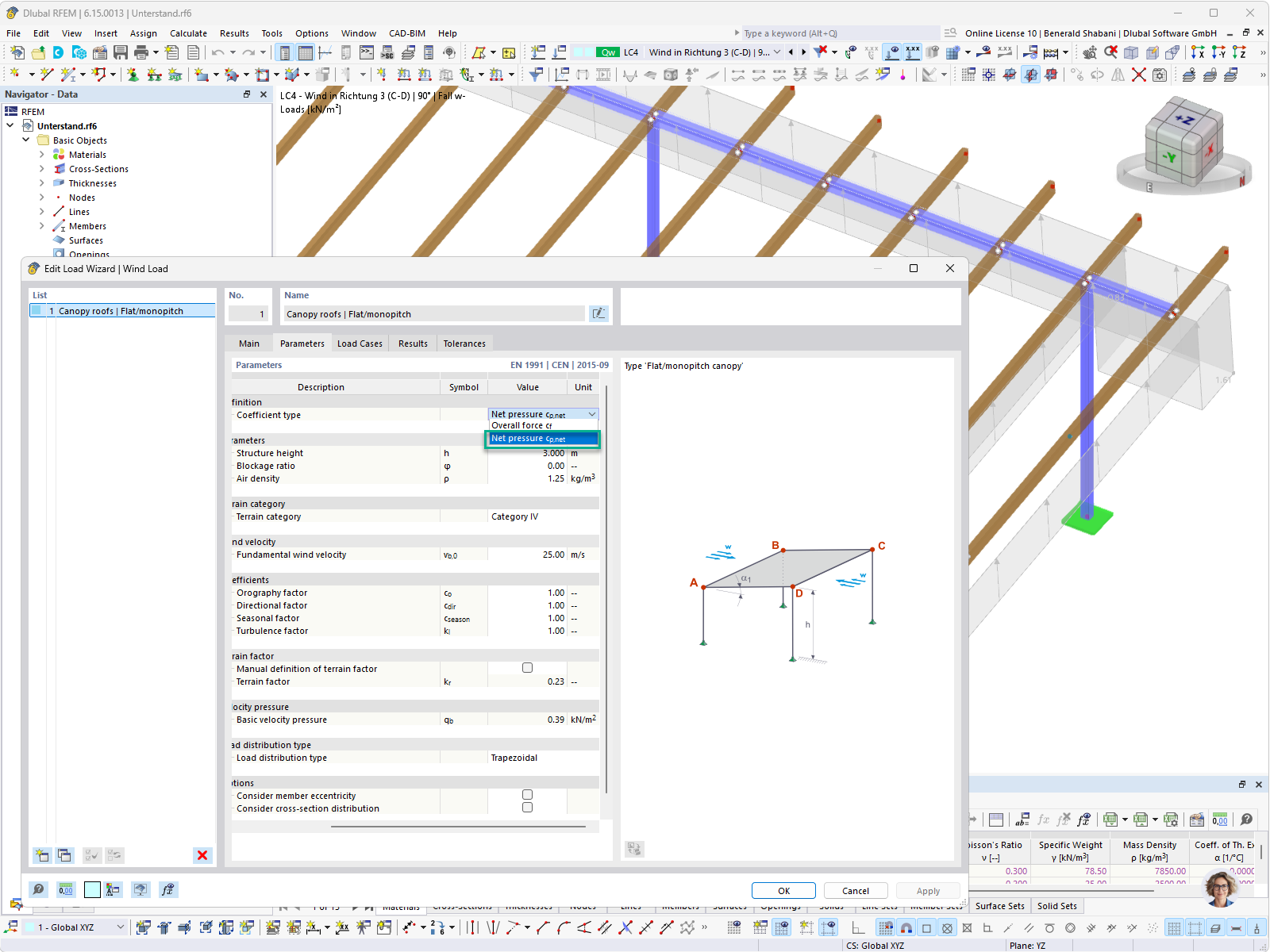
Task: Undo the last action via toolbar arrow
Action: pos(217,52)
